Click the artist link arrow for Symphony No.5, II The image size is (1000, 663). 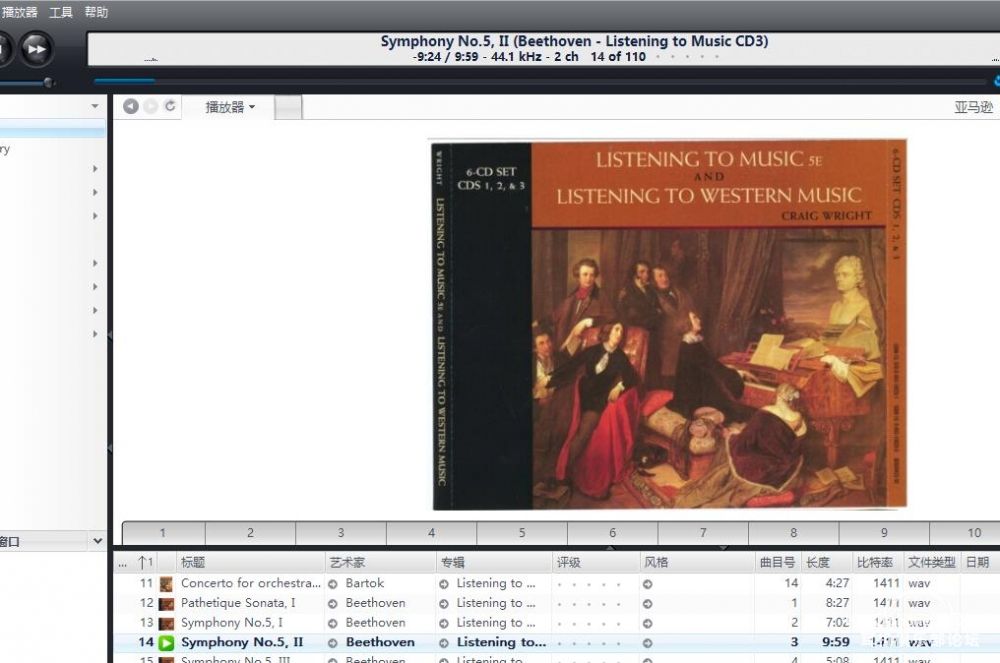click(332, 643)
